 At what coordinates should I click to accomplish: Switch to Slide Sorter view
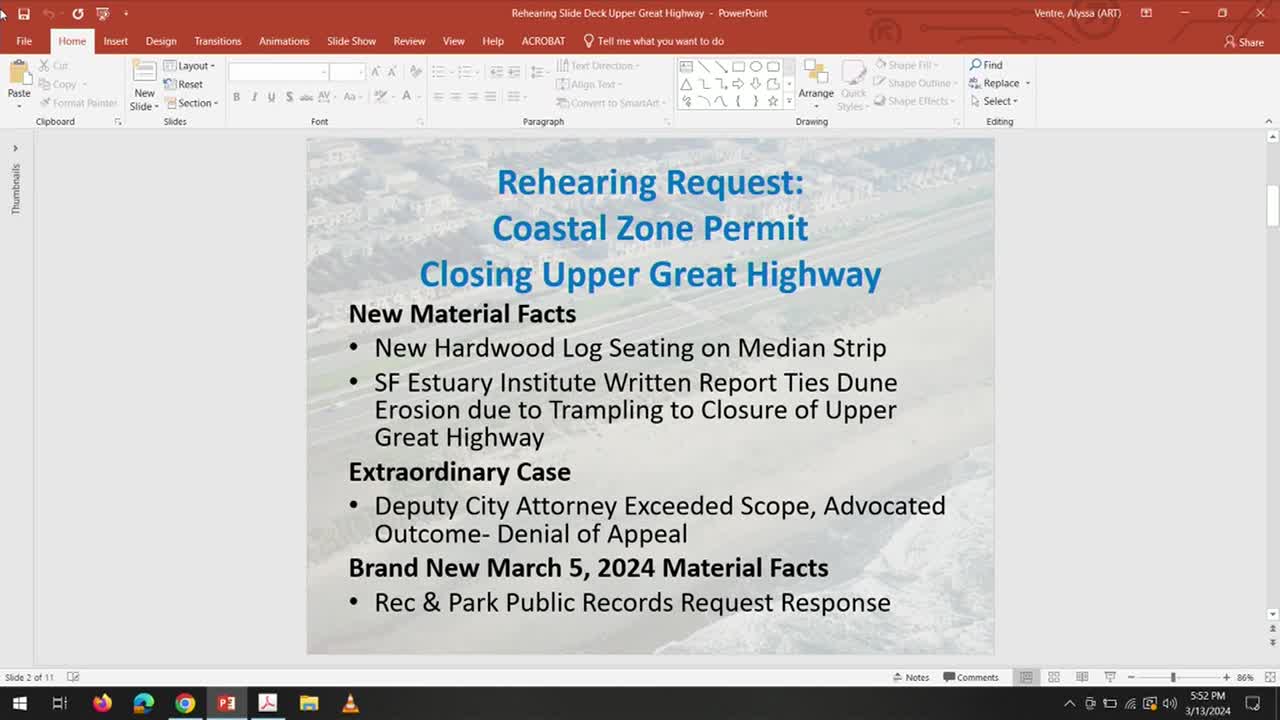(x=1053, y=677)
